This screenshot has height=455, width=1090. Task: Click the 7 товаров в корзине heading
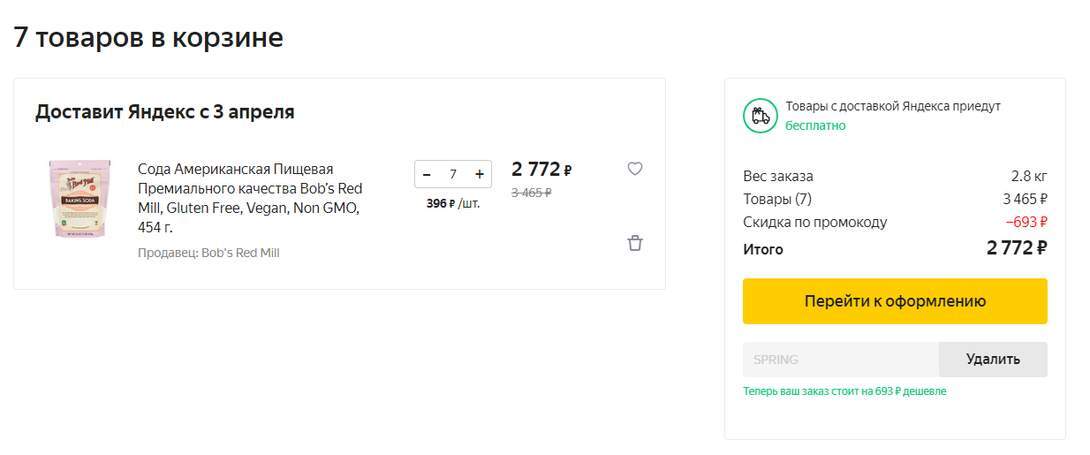(x=148, y=38)
